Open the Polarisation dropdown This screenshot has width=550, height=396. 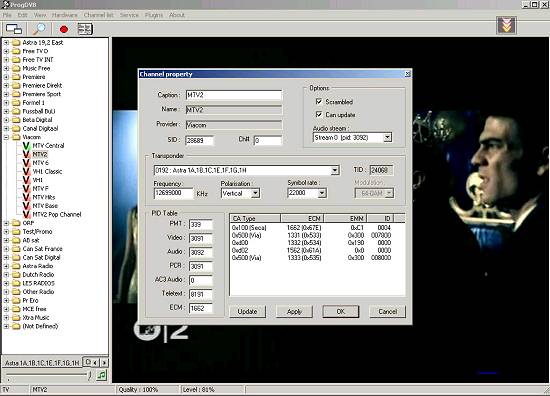point(255,193)
